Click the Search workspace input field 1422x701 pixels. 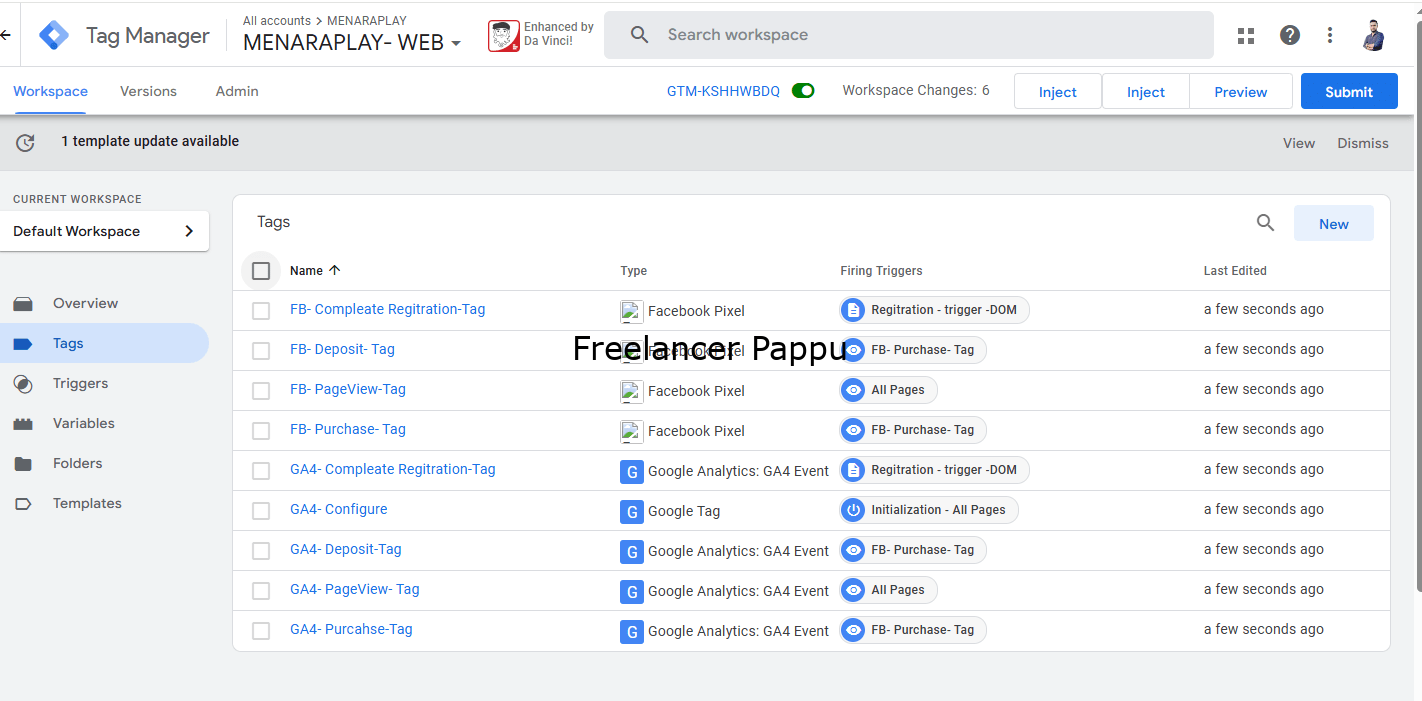pos(909,35)
